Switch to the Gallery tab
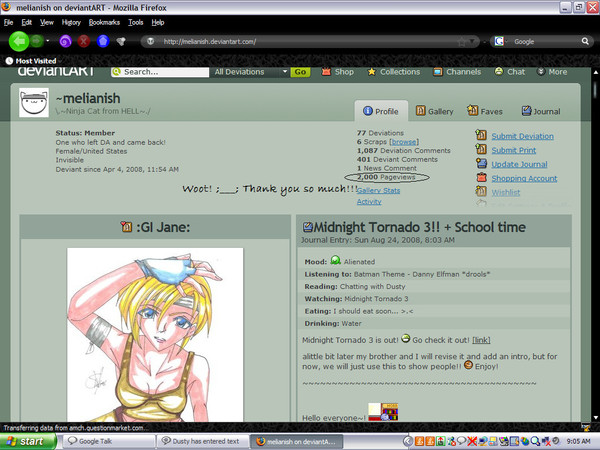Screen dimensions: 600x450 (435, 111)
